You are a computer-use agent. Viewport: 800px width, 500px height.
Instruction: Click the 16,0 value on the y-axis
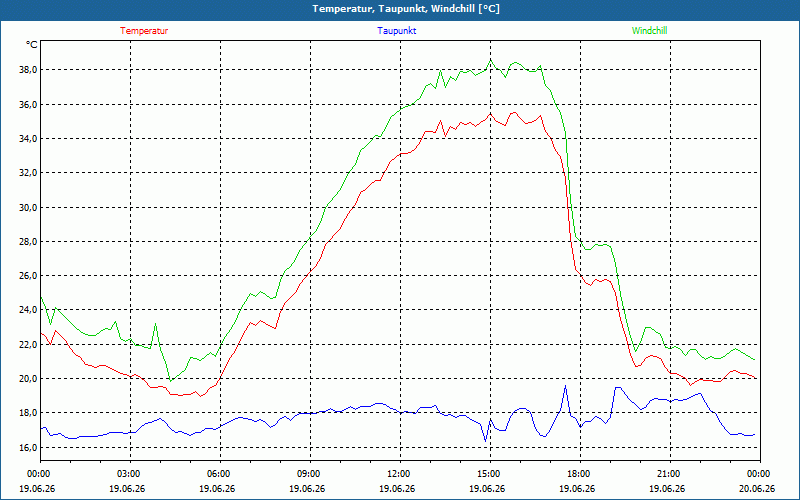click(x=29, y=447)
